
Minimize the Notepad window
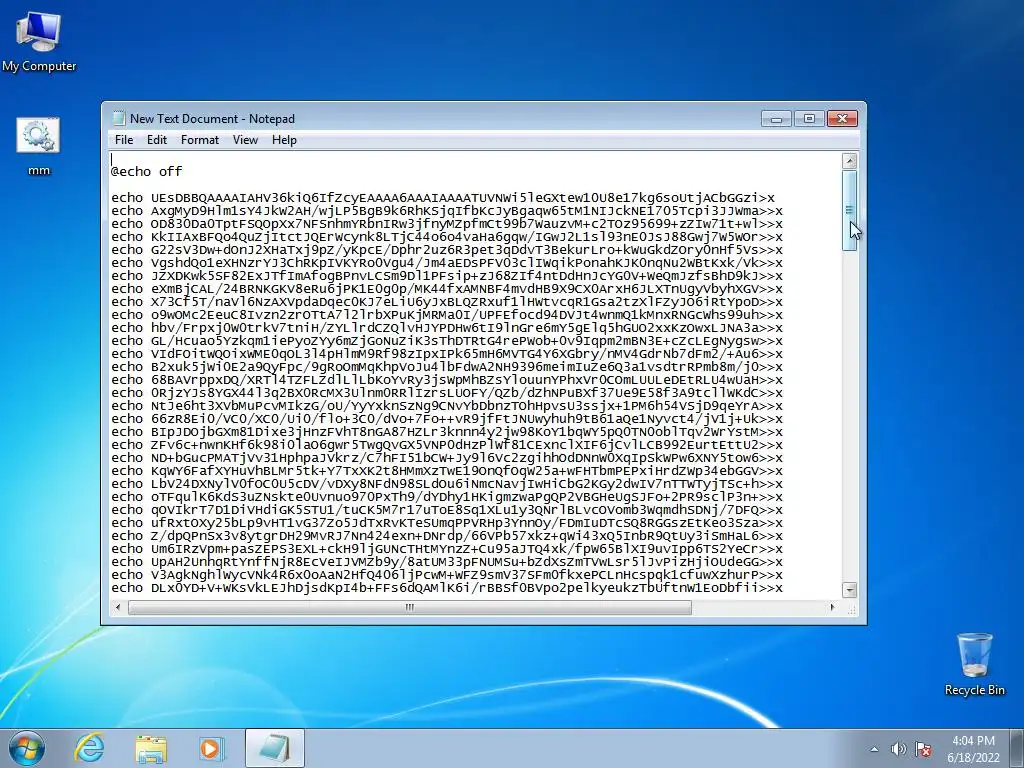(x=776, y=118)
